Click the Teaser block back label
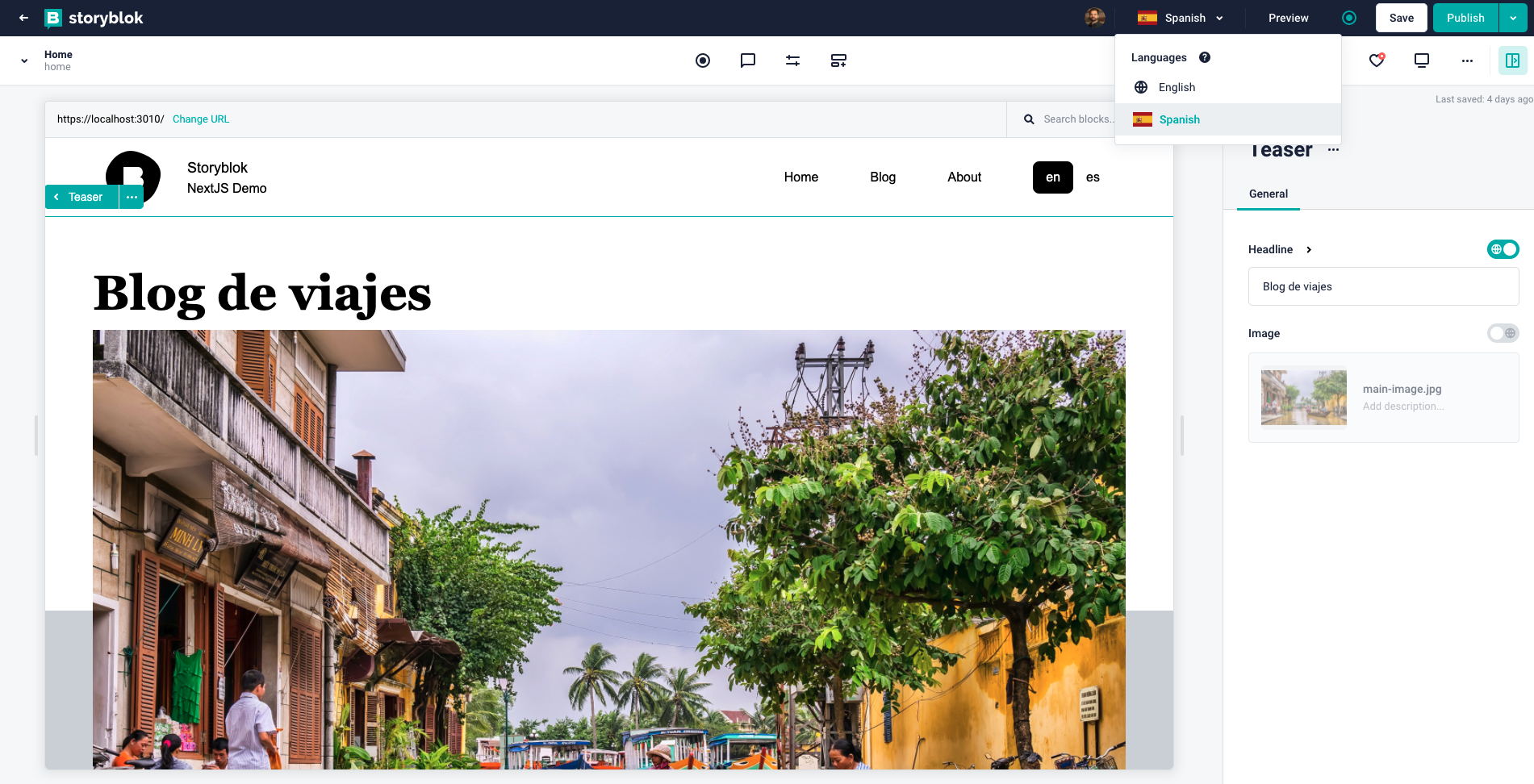Screen dimensions: 1534x784 coord(82,197)
